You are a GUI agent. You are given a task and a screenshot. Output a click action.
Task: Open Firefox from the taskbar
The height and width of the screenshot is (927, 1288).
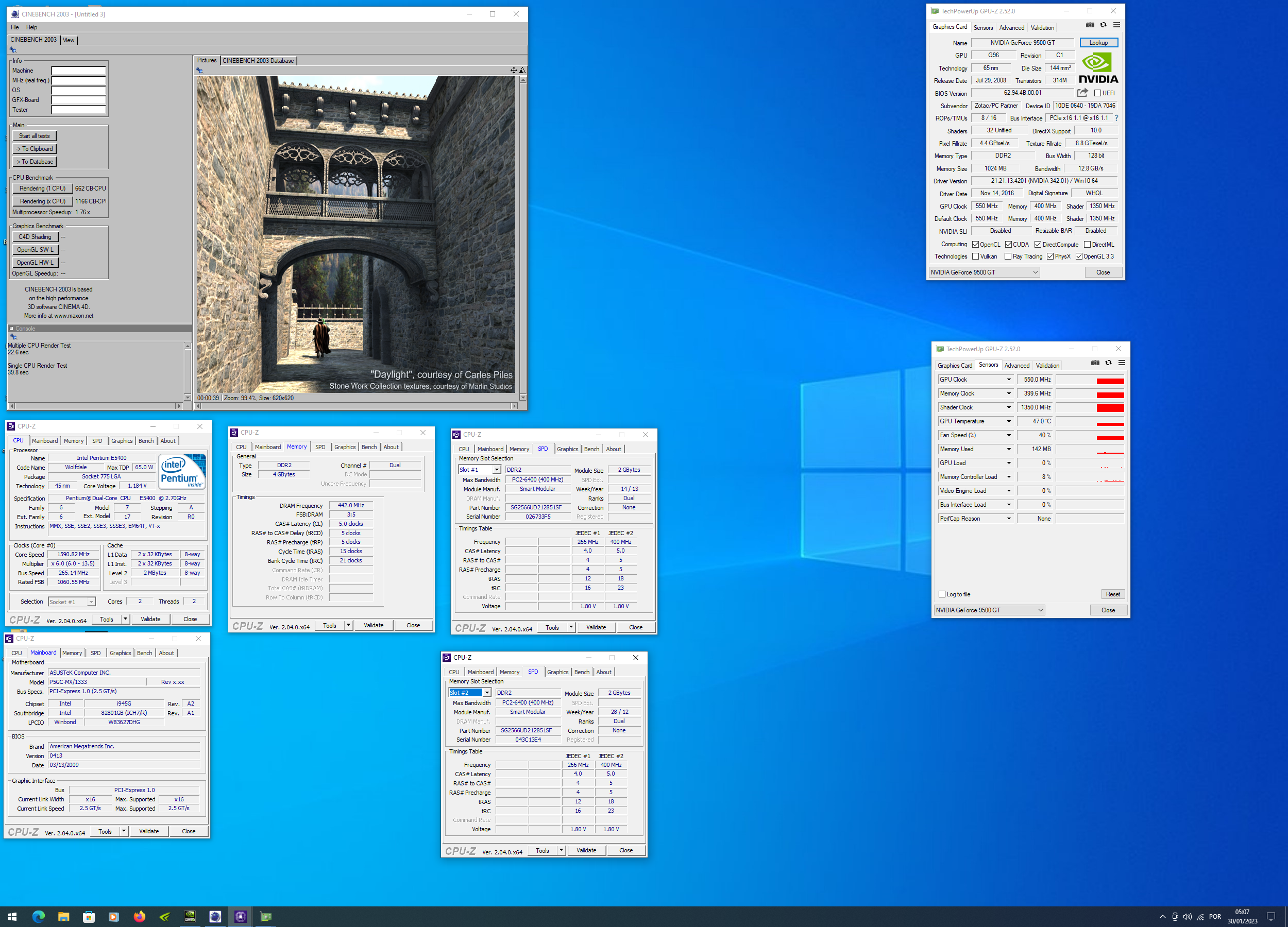(139, 916)
